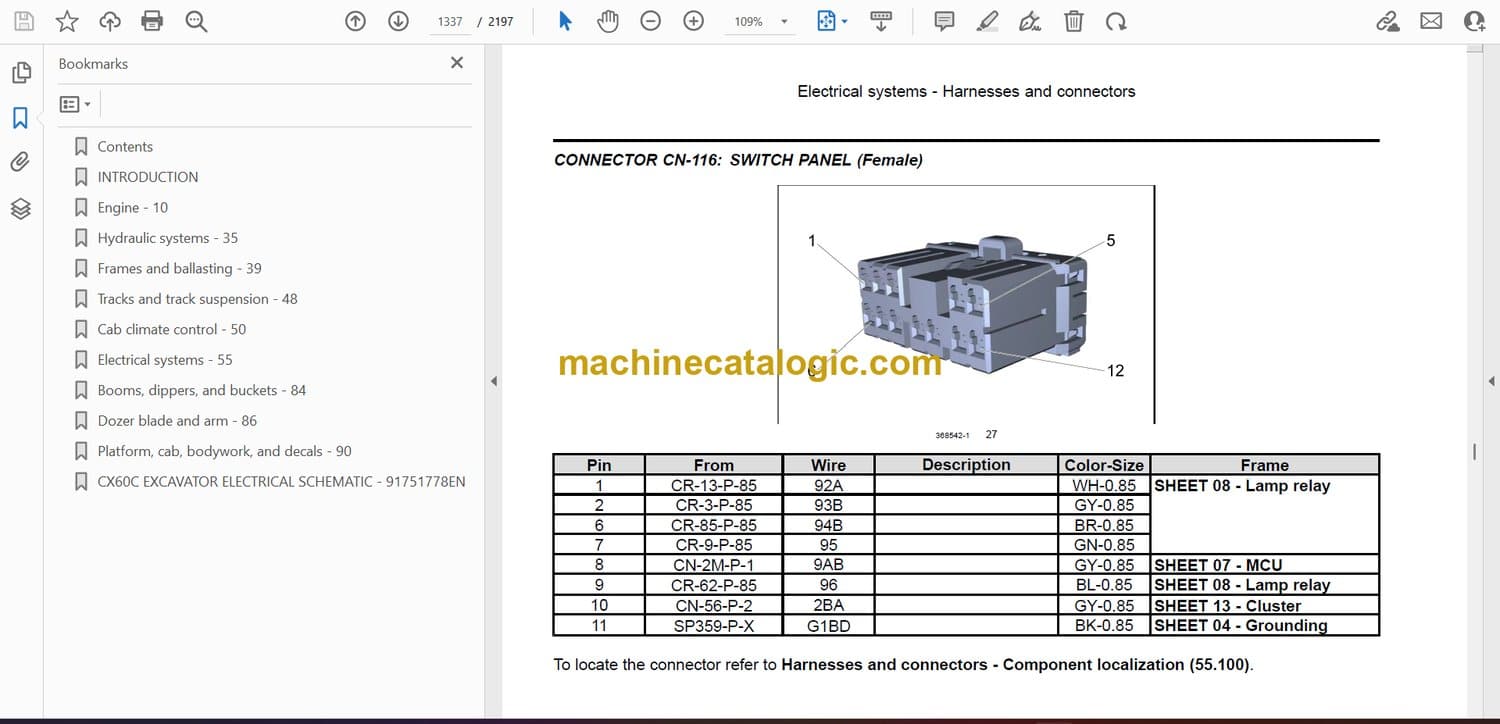Open the Hydraulic systems - 35 bookmark
Viewport: 1500px width, 724px height.
(167, 238)
